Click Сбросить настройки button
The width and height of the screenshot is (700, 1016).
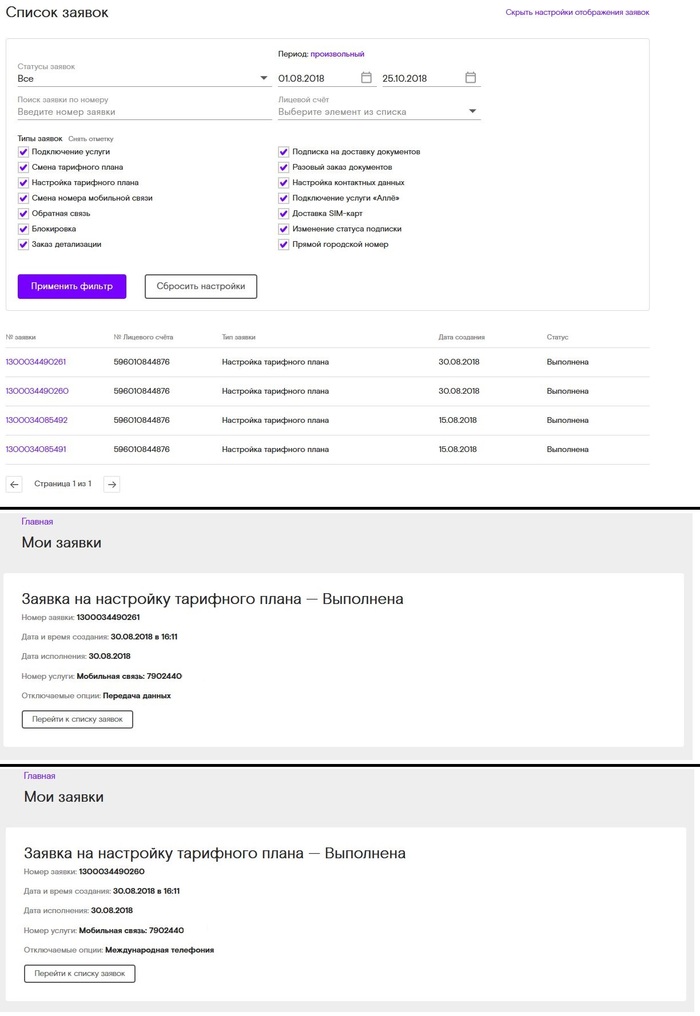(201, 286)
